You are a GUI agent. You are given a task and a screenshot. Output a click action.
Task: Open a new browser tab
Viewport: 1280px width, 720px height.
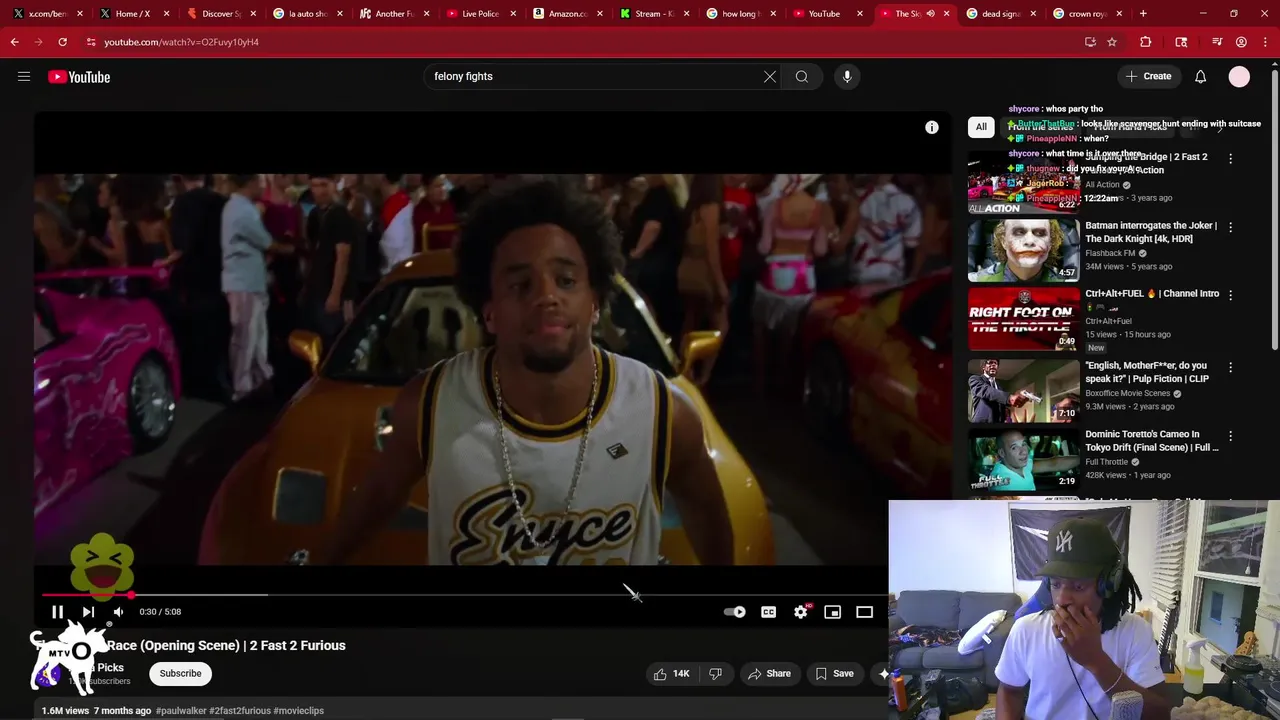1143,14
